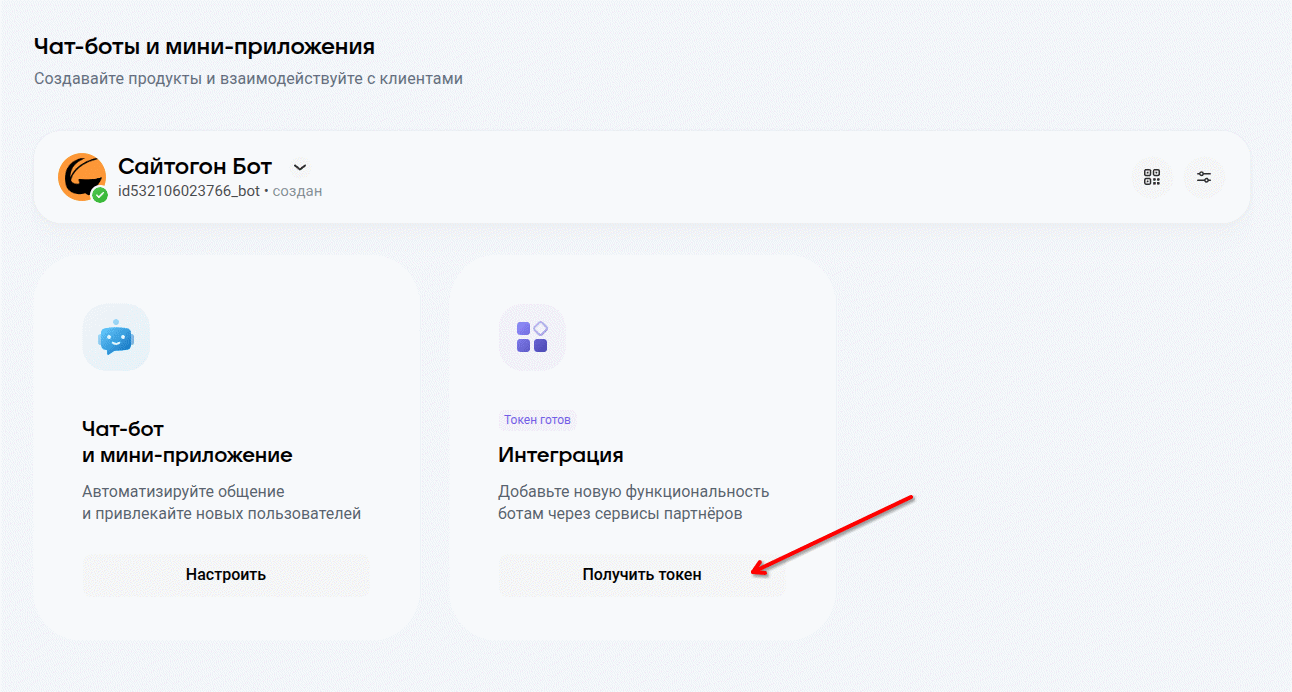
Task: Click the Чат-боты и мини-приложения heading
Action: [x=204, y=46]
